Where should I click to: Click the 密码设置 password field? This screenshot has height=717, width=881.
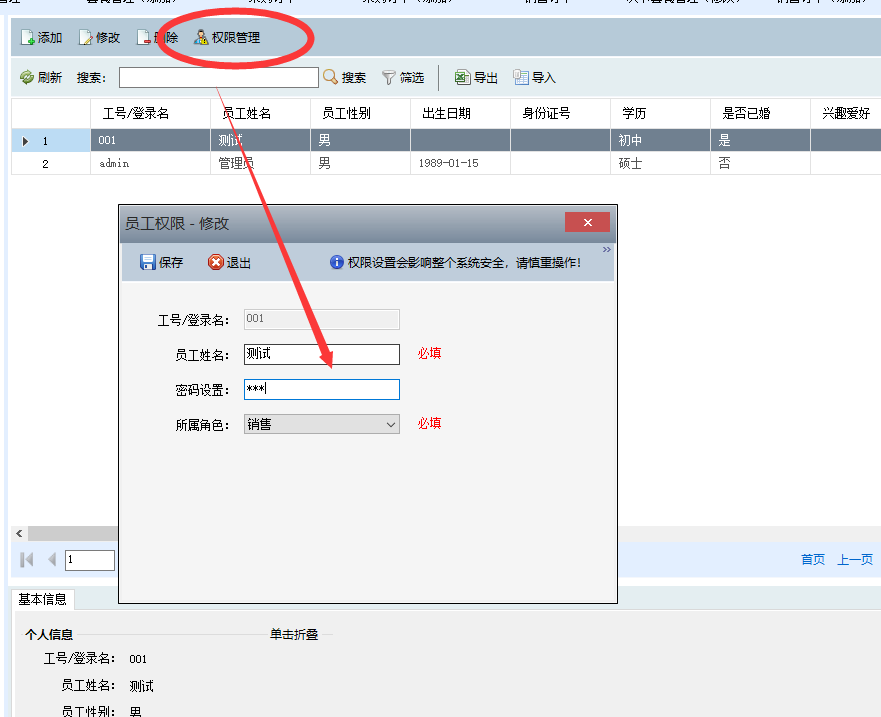pyautogui.click(x=322, y=390)
